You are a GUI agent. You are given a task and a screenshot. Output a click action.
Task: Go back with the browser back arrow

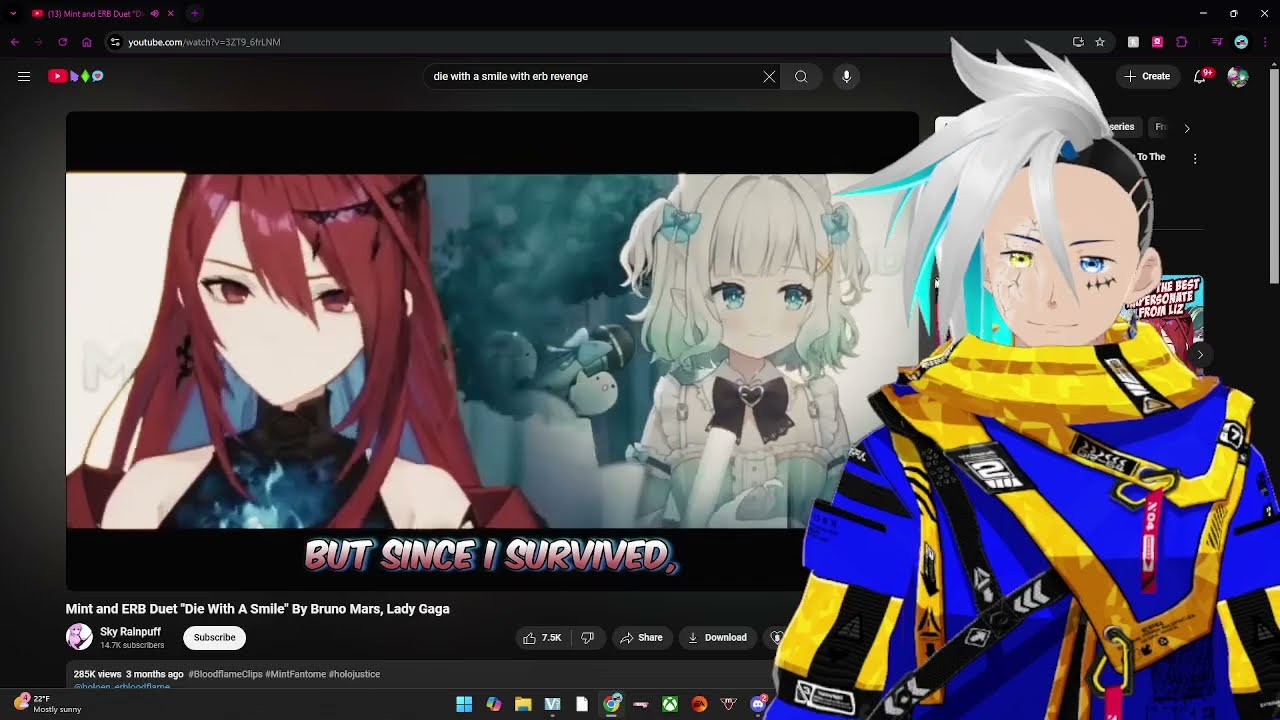[x=15, y=42]
